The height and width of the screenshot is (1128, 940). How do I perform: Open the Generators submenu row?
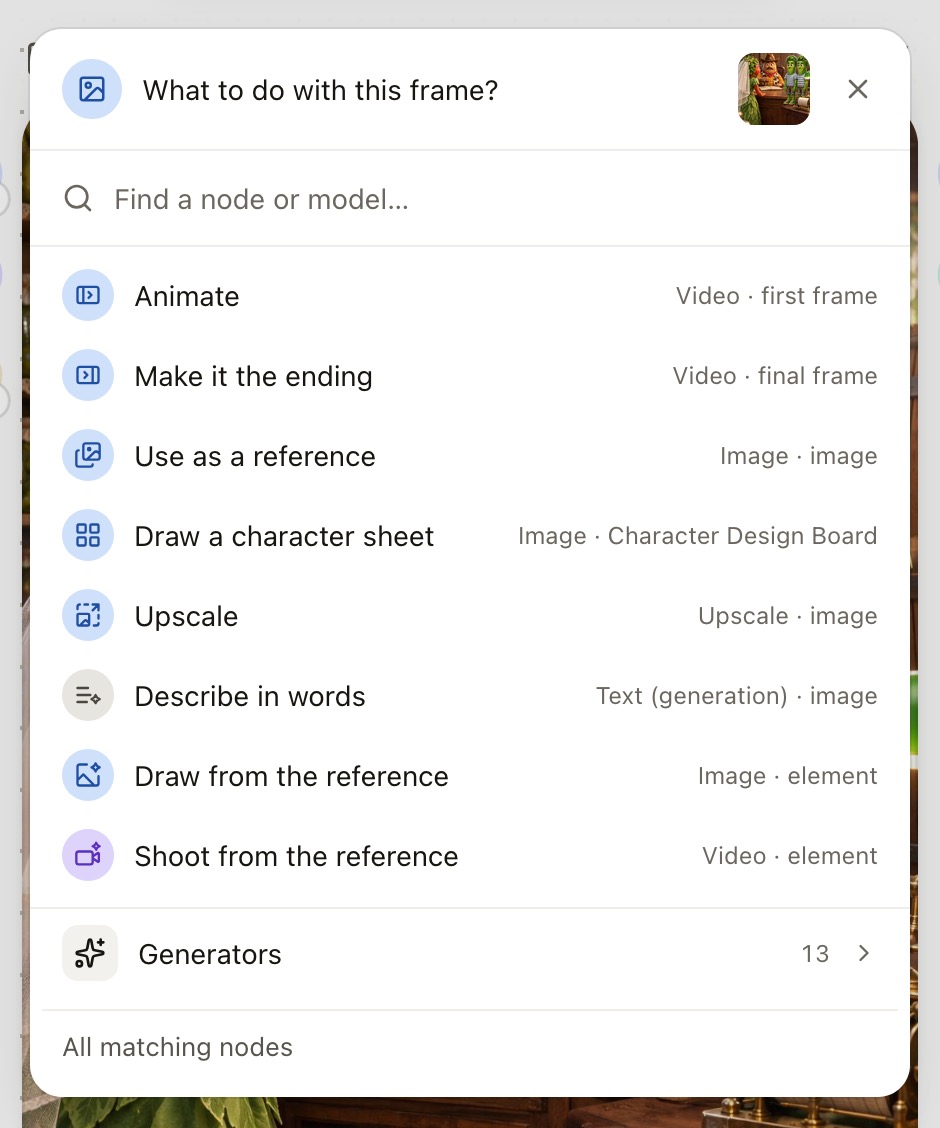(x=470, y=953)
